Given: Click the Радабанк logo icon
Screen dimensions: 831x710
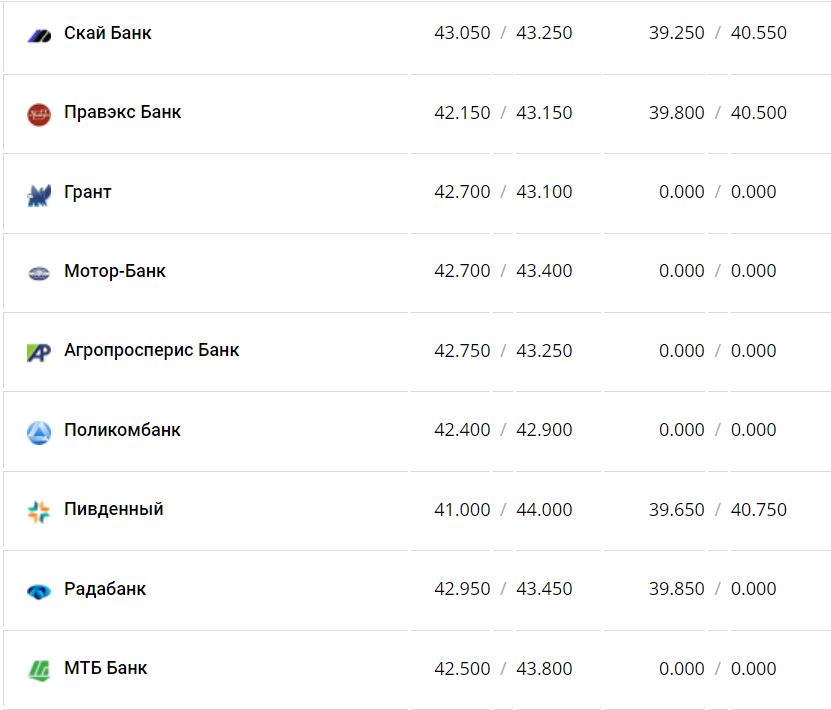Looking at the screenshot, I should (39, 591).
